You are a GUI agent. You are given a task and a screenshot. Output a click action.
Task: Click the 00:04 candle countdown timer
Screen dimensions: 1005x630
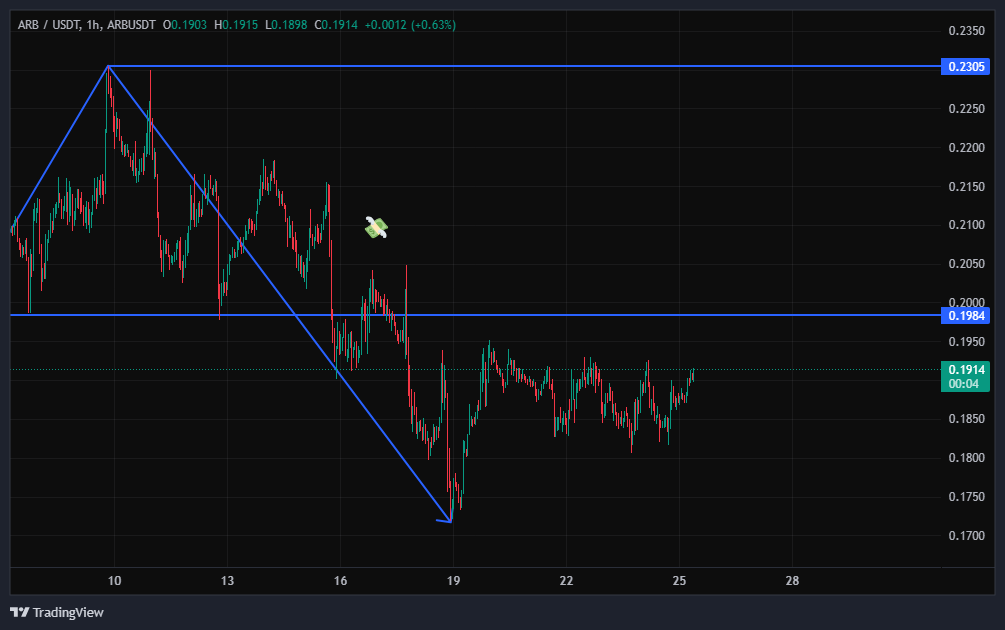pos(965,383)
